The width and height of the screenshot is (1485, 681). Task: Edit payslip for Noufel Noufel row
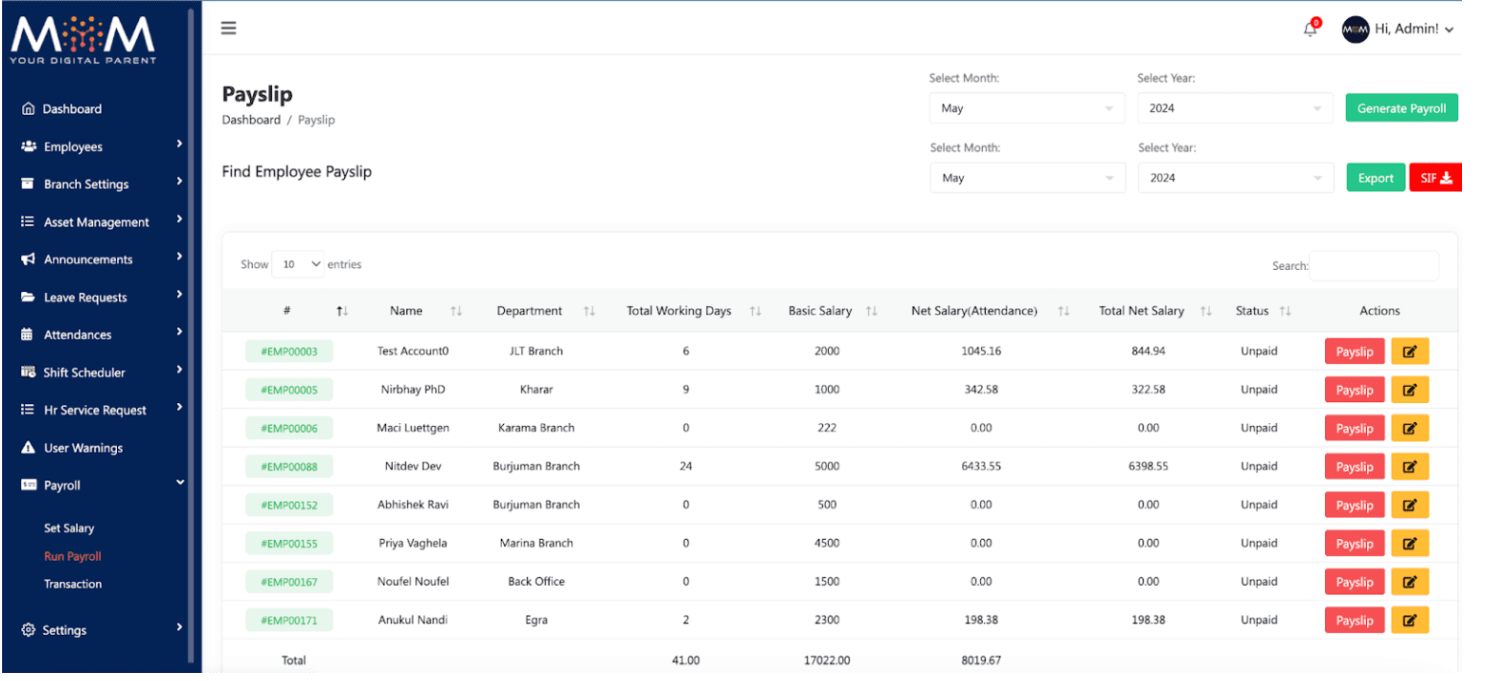point(1410,582)
